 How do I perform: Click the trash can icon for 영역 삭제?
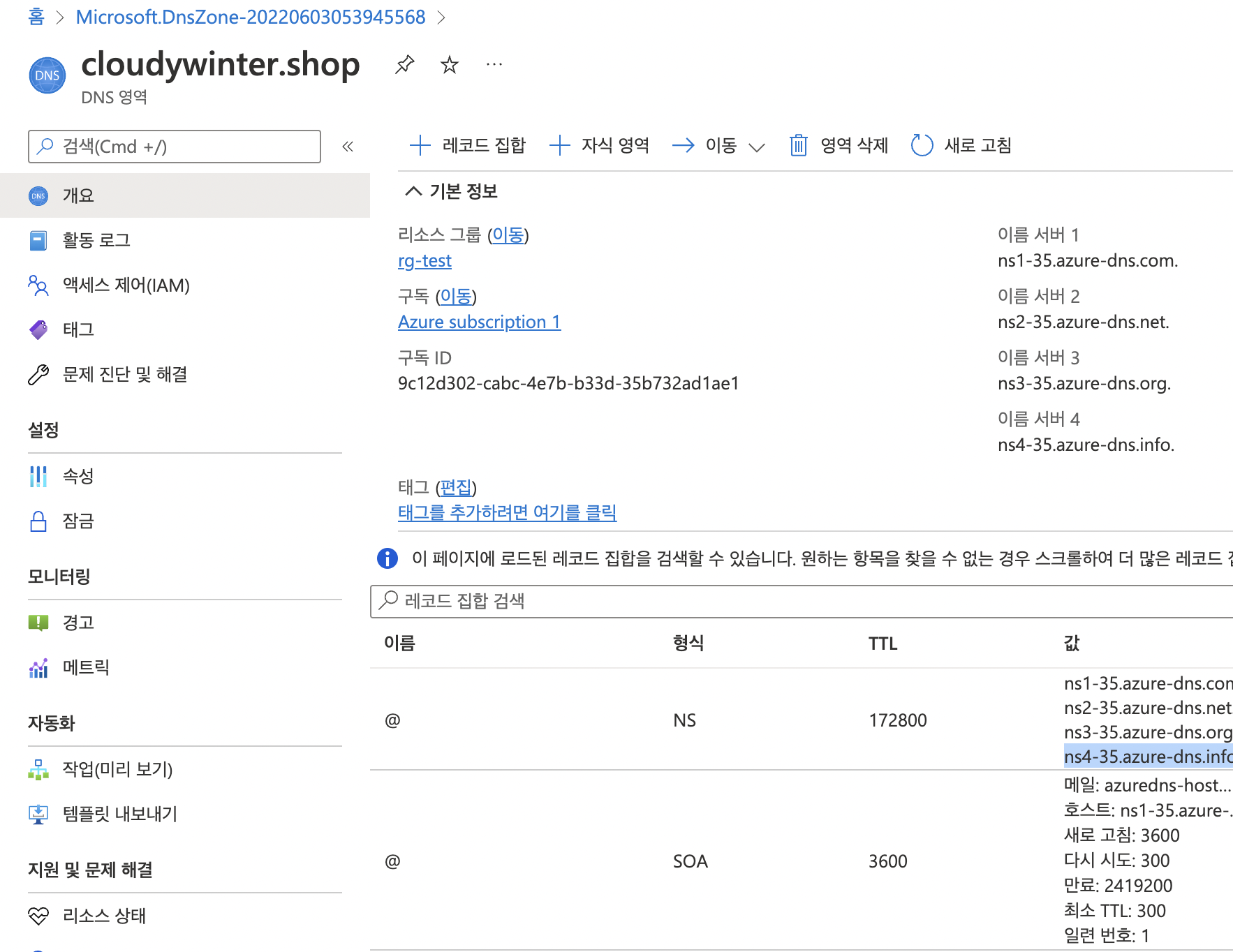[798, 145]
